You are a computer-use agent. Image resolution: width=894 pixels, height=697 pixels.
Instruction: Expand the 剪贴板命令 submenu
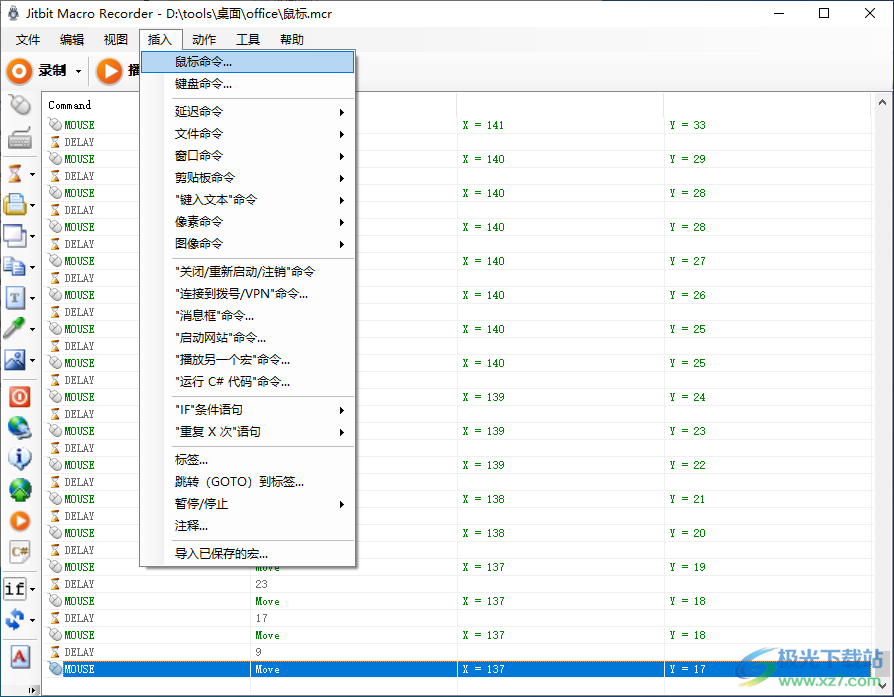pyautogui.click(x=247, y=178)
